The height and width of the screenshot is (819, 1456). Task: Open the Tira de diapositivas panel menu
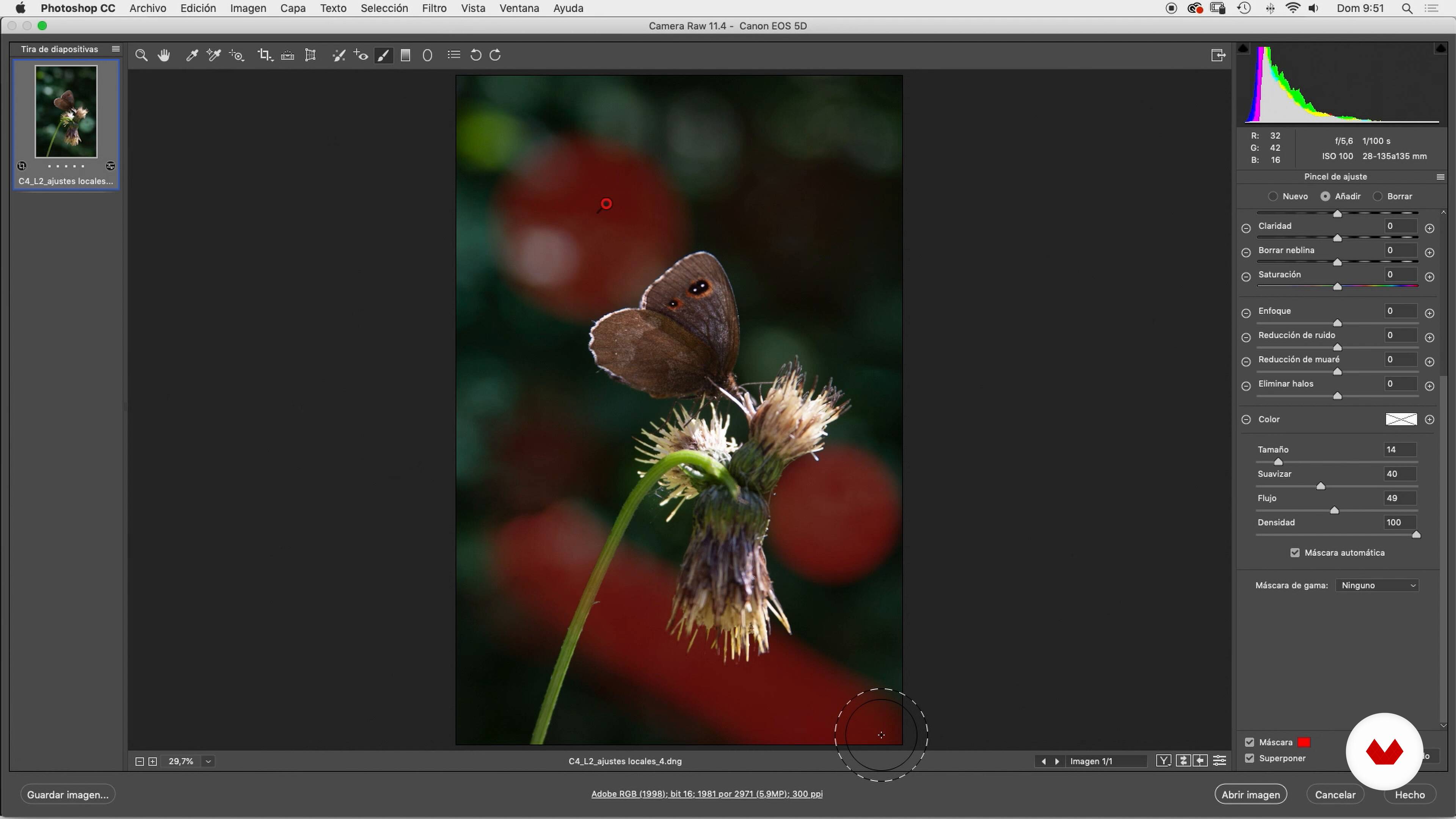coord(116,49)
